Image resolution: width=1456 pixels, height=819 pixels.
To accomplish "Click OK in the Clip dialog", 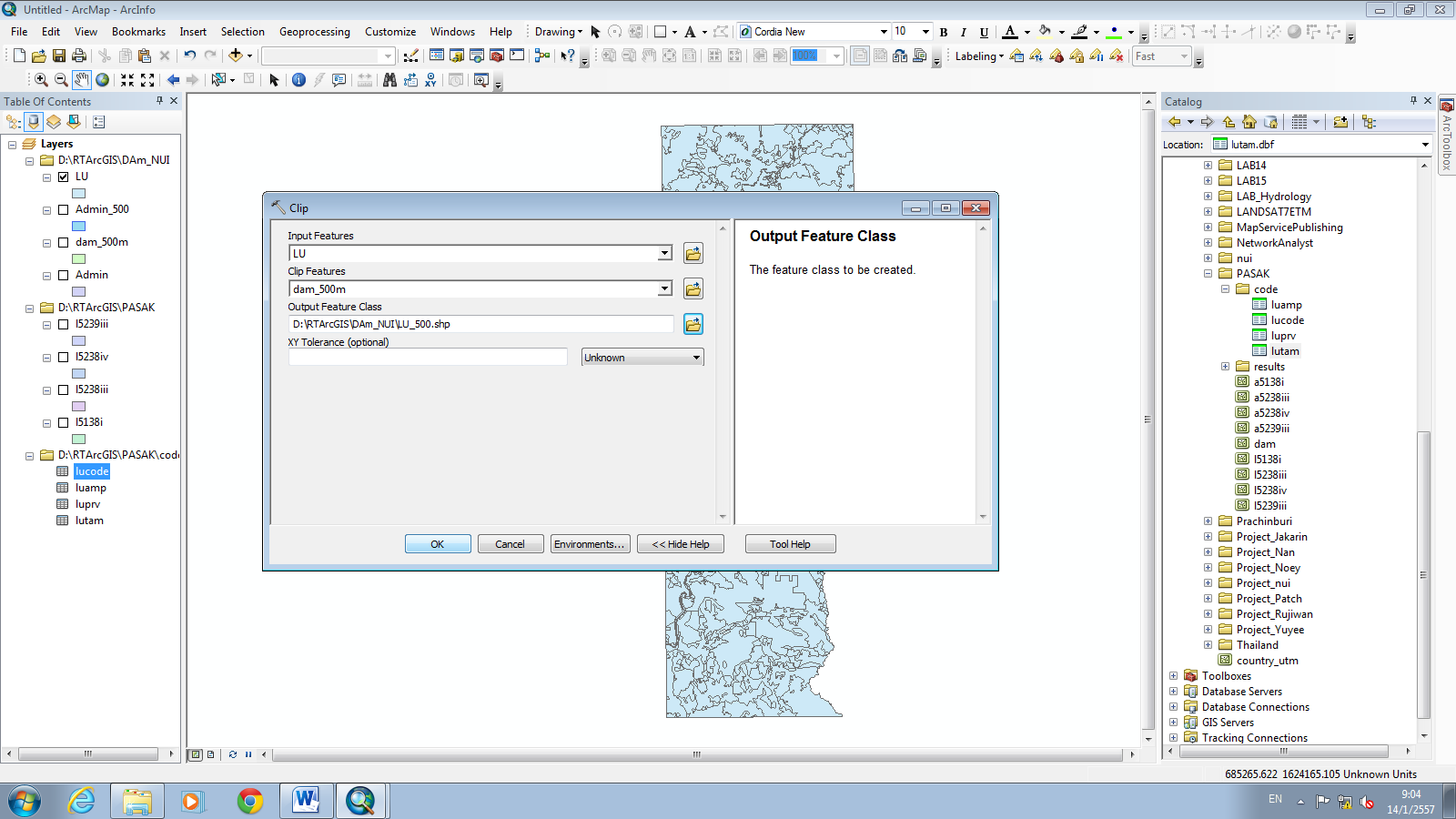I will [x=437, y=543].
